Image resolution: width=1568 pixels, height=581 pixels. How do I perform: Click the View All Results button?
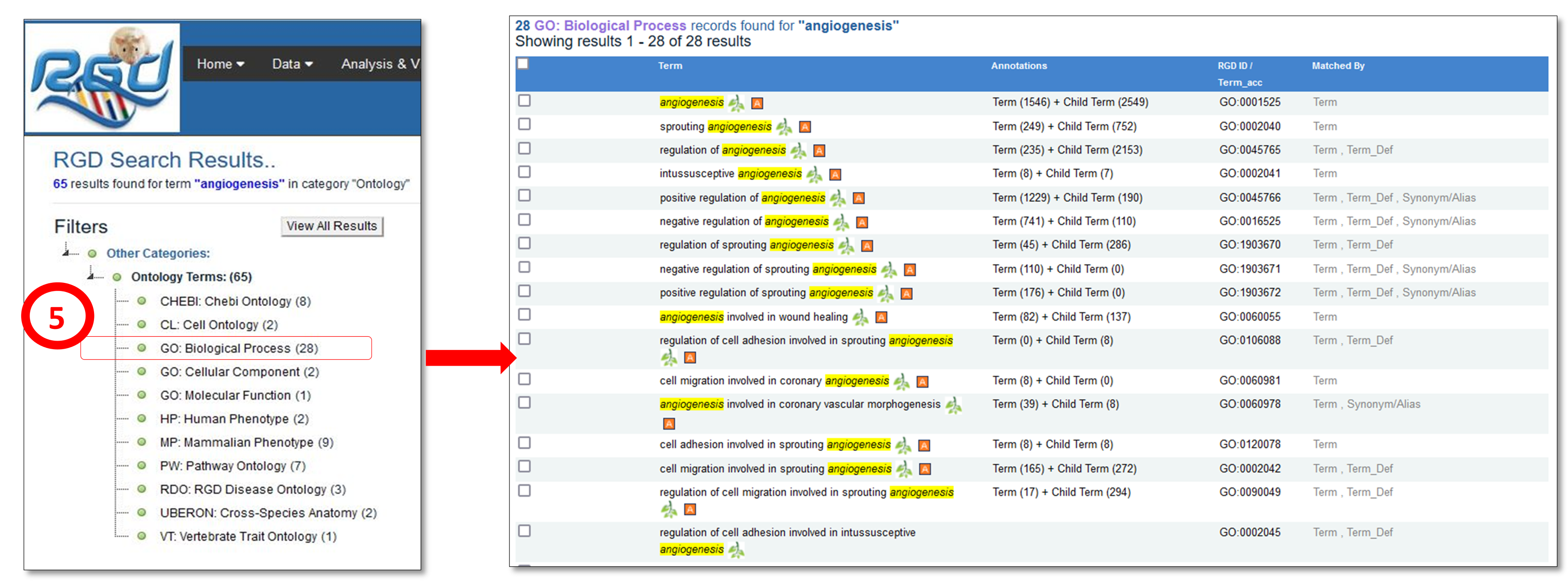point(332,226)
